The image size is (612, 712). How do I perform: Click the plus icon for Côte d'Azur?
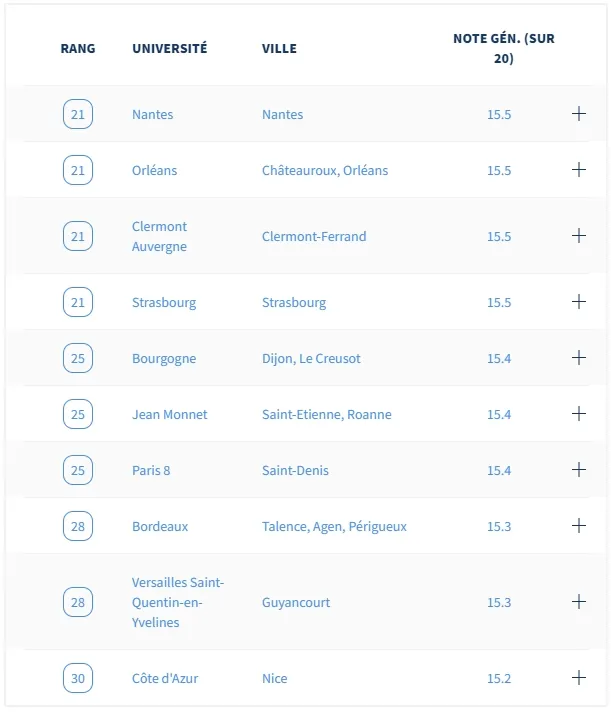point(578,677)
